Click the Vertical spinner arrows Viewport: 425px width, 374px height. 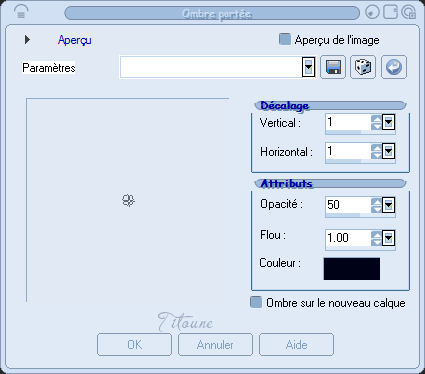[x=376, y=122]
